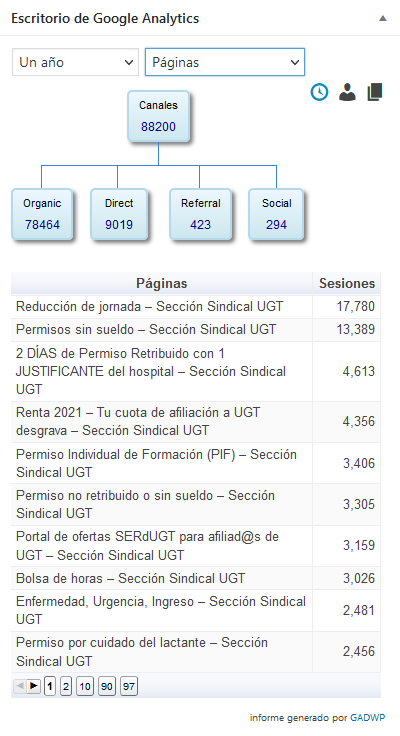The width and height of the screenshot is (400, 736).
Task: Open the GADWP link
Action: click(x=368, y=718)
